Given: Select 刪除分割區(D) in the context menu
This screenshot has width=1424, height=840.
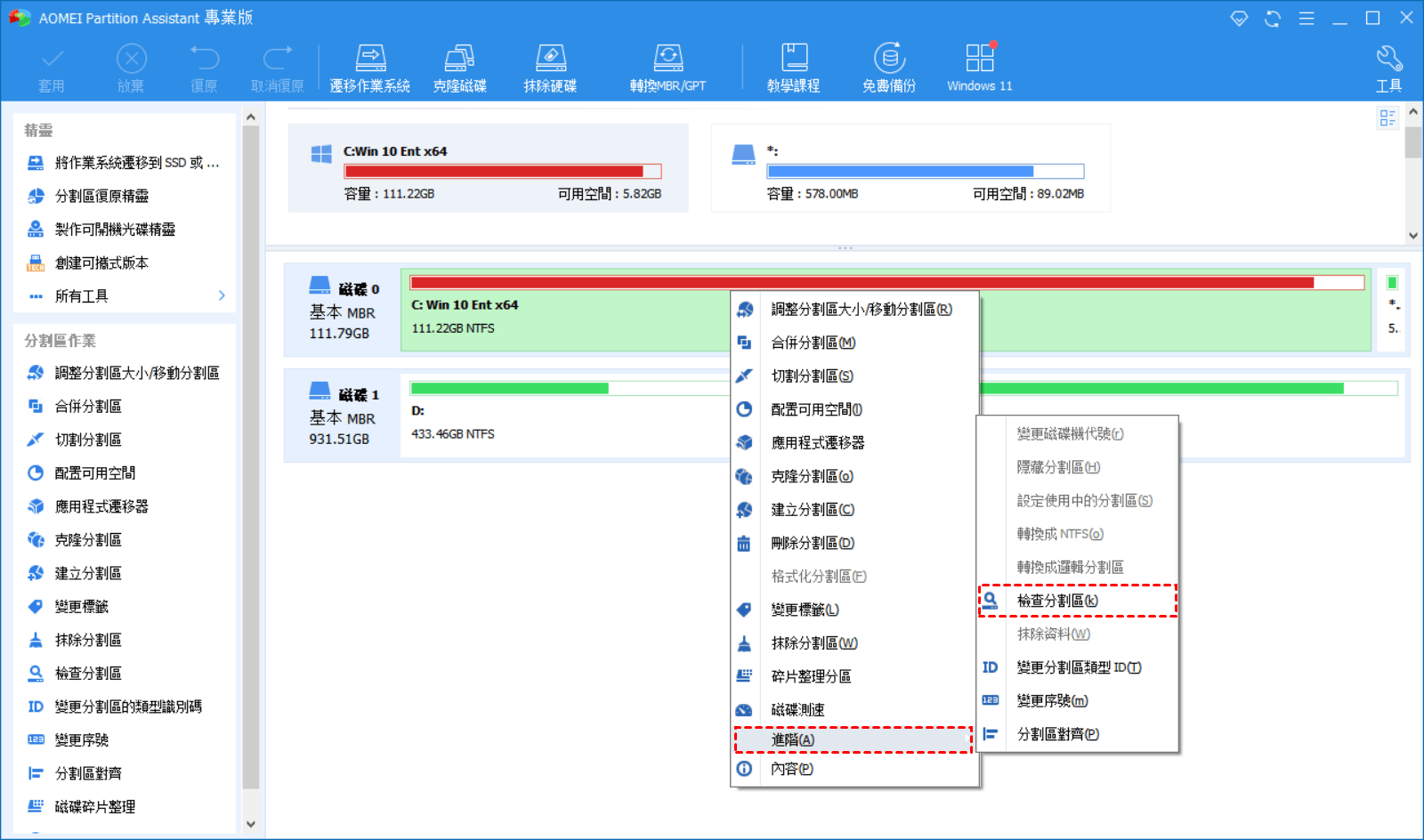Looking at the screenshot, I should 854,543.
